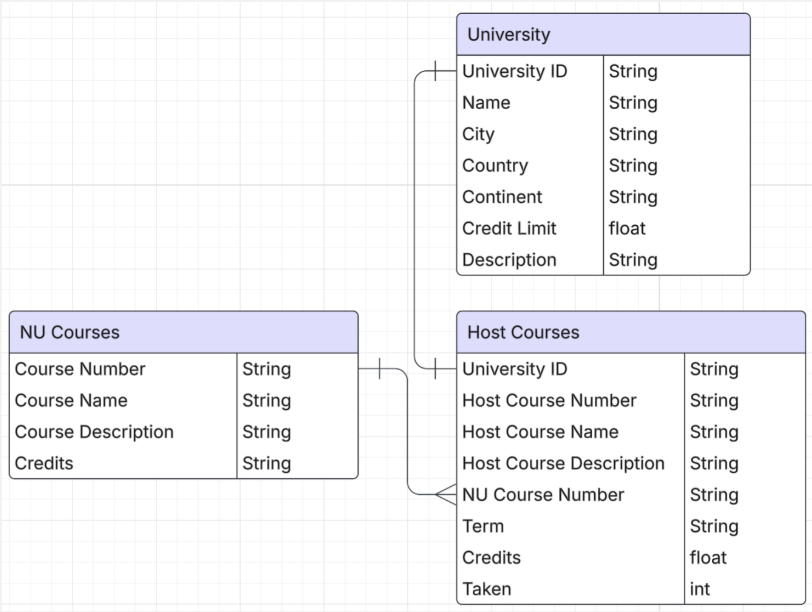Select the University table header
Viewport: 812px width, 612px height.
pyautogui.click(x=603, y=35)
